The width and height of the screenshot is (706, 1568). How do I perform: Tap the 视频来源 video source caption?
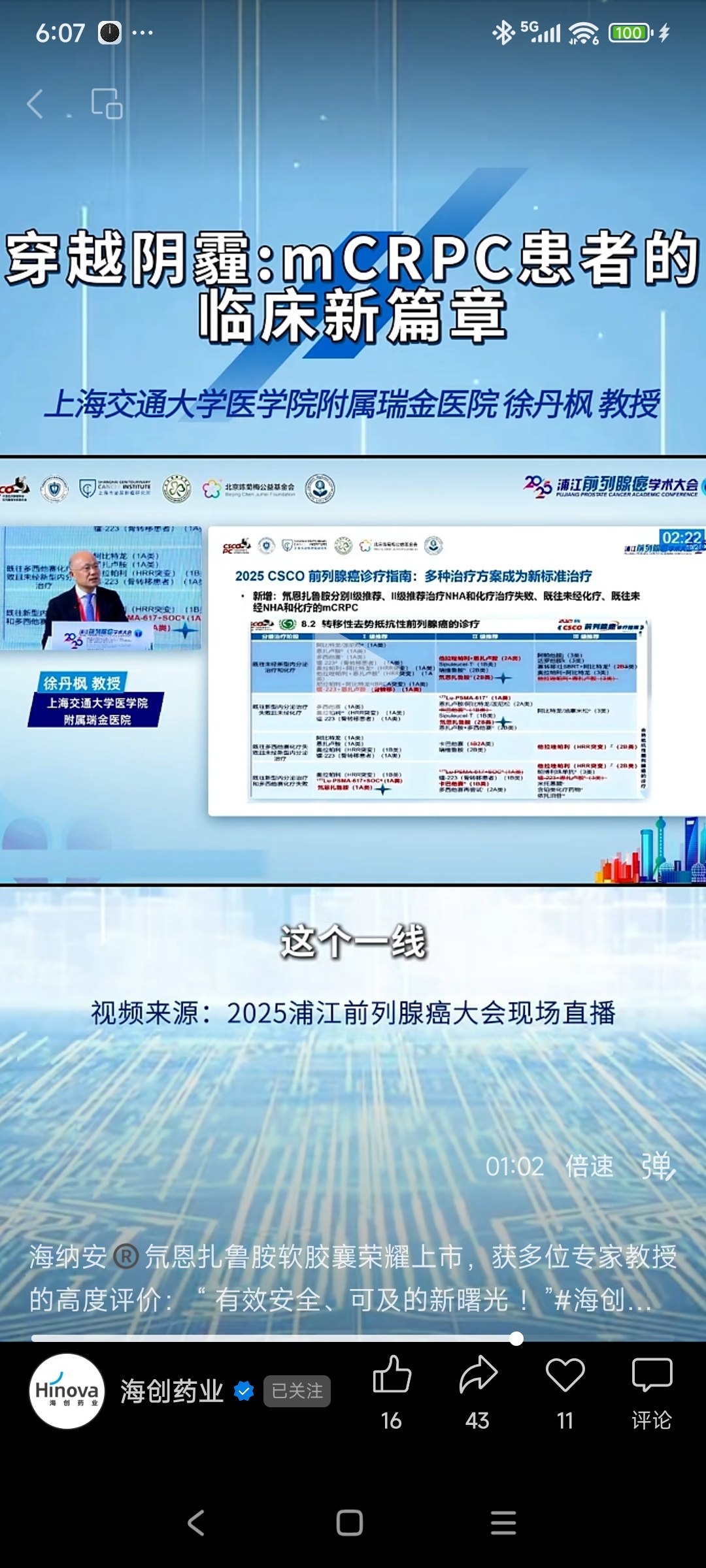(x=353, y=1013)
